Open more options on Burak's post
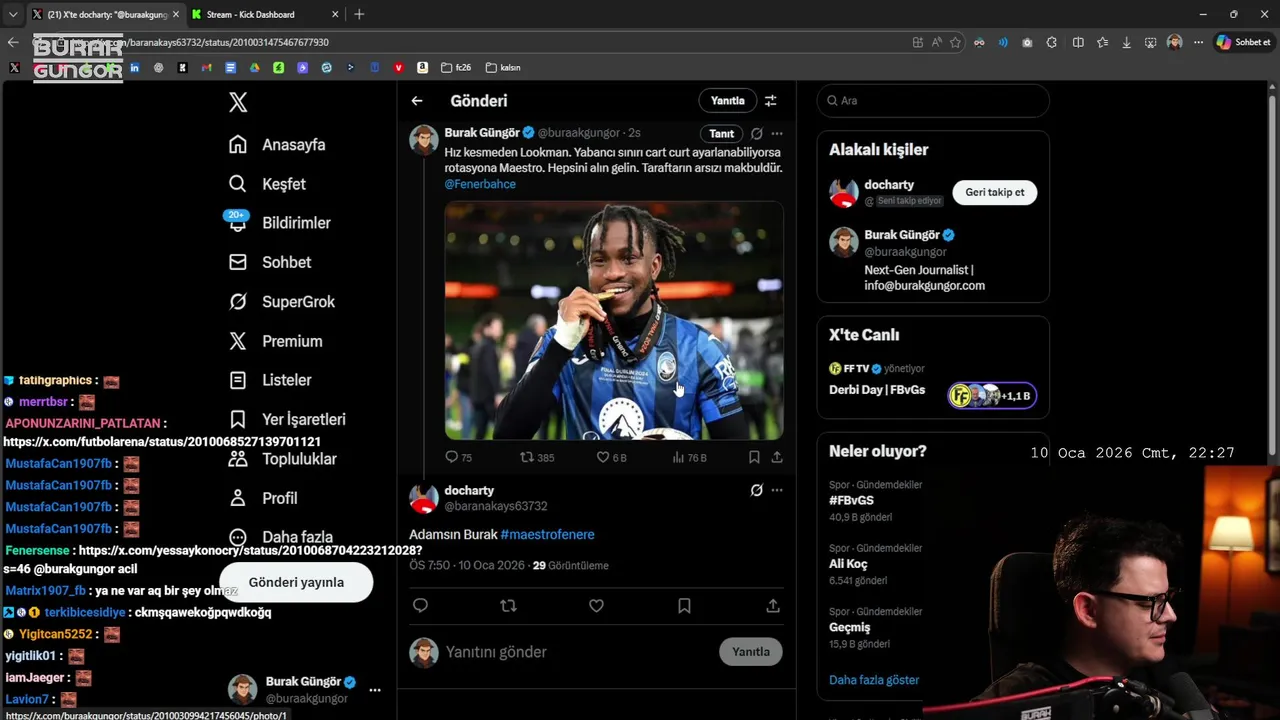This screenshot has height=720, width=1280. (x=777, y=133)
